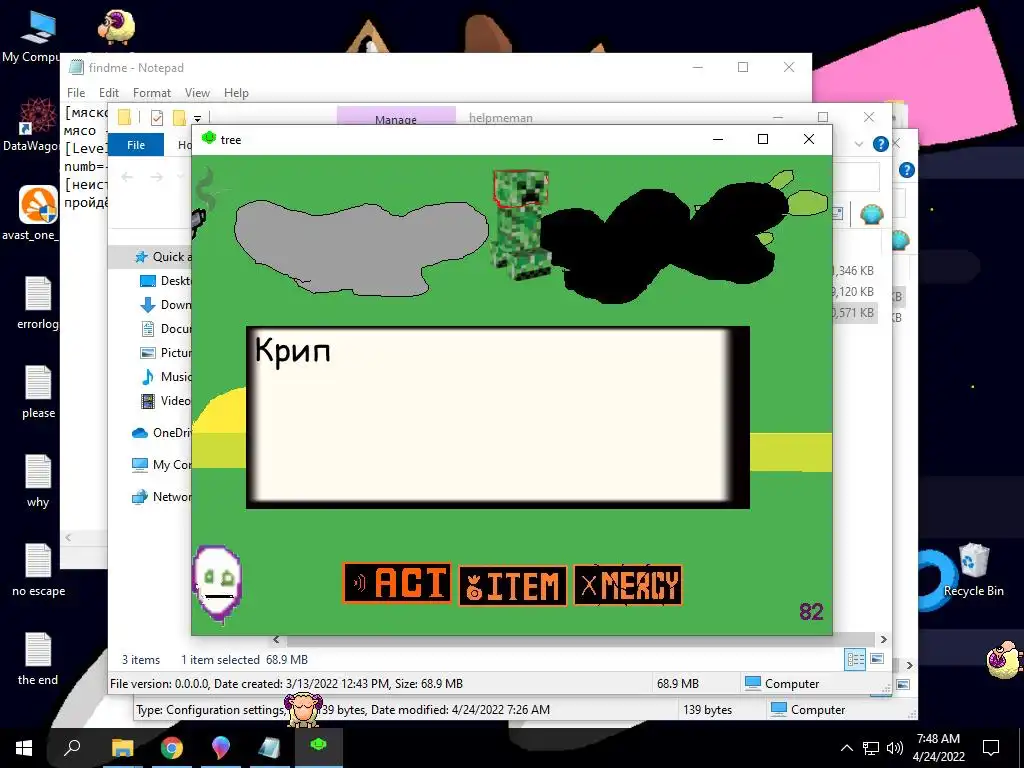The image size is (1024, 768).
Task: Select OneDrive in Explorer sidebar
Action: point(161,432)
